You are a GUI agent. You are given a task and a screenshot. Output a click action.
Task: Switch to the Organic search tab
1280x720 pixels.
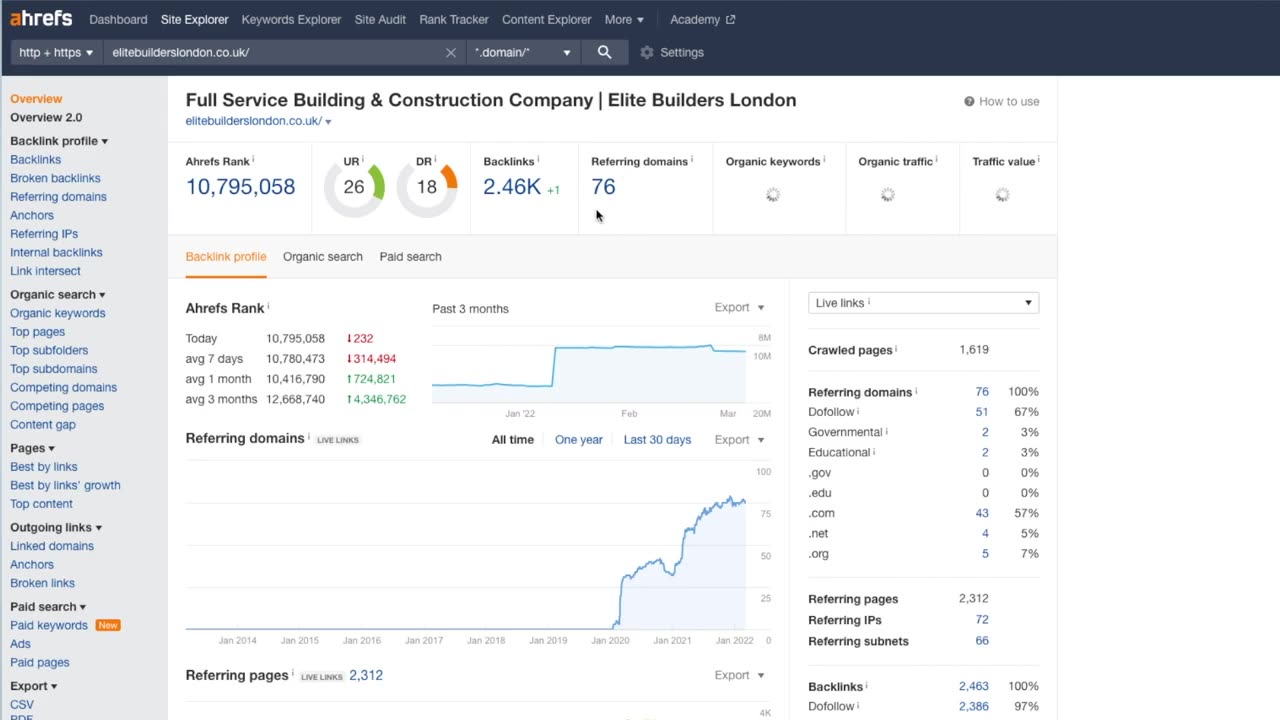pyautogui.click(x=323, y=257)
